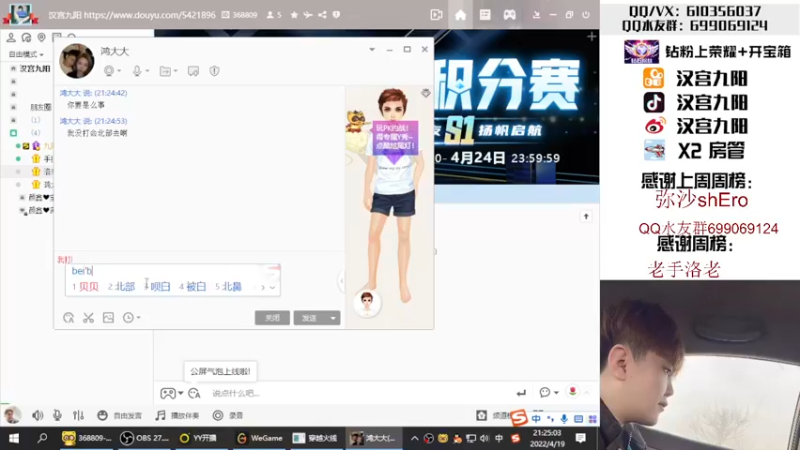Select the scissors screenshot tool
Image resolution: width=800 pixels, height=450 pixels.
tap(88, 318)
